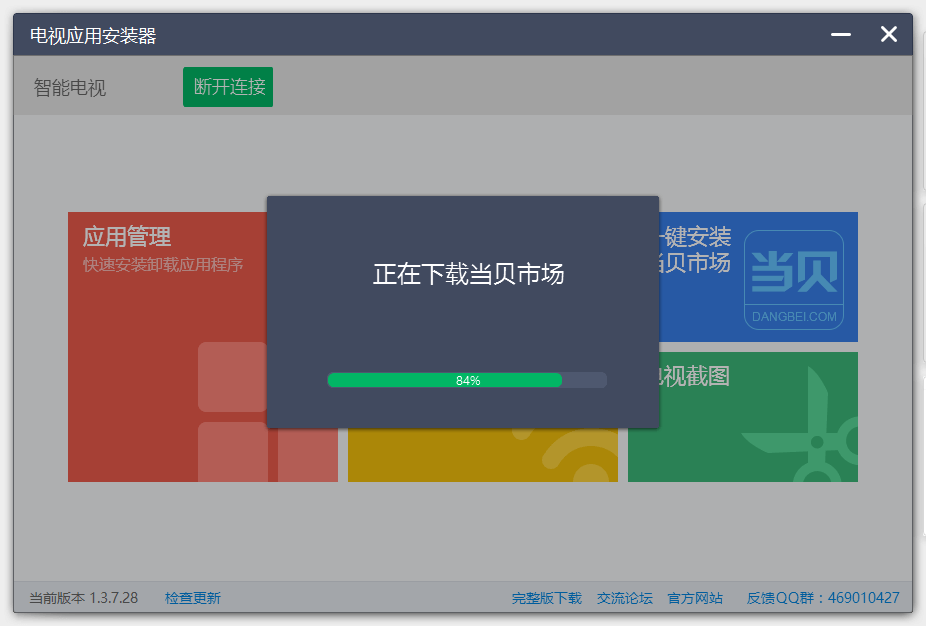Visit the 交流论坛 forum link
Viewport: 926px width, 626px height.
tap(624, 598)
